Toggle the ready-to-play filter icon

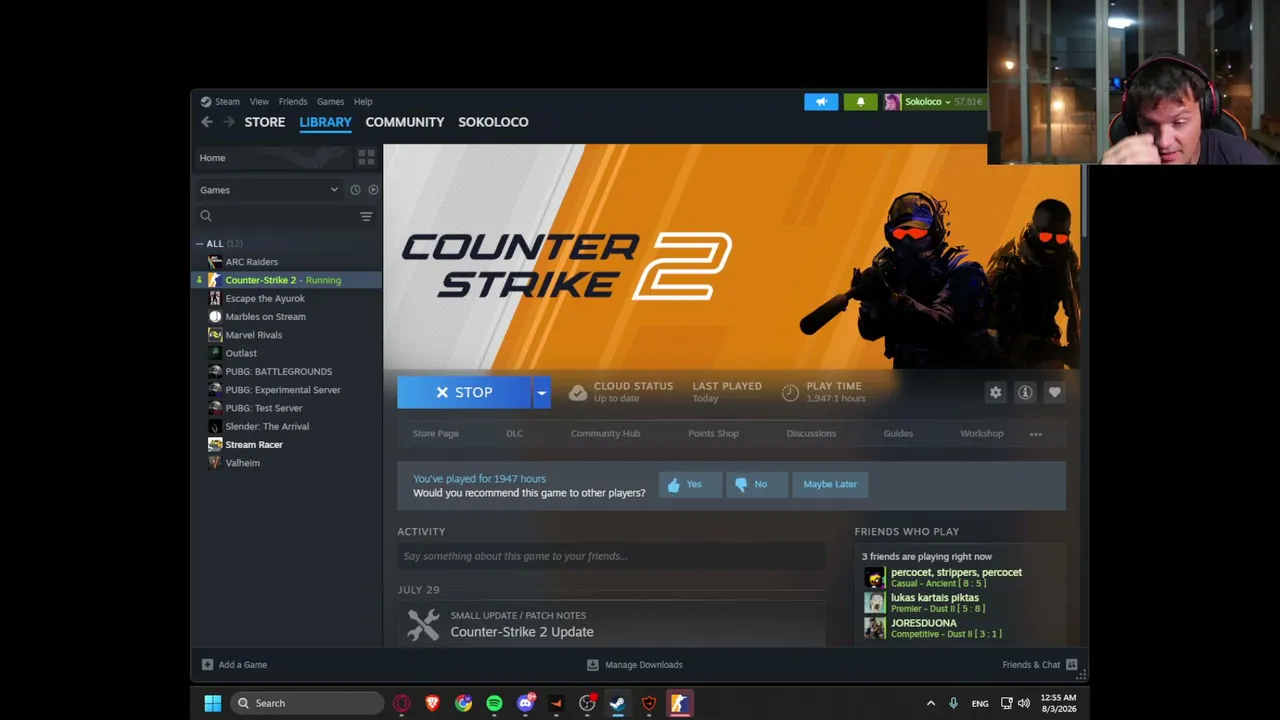click(x=373, y=190)
